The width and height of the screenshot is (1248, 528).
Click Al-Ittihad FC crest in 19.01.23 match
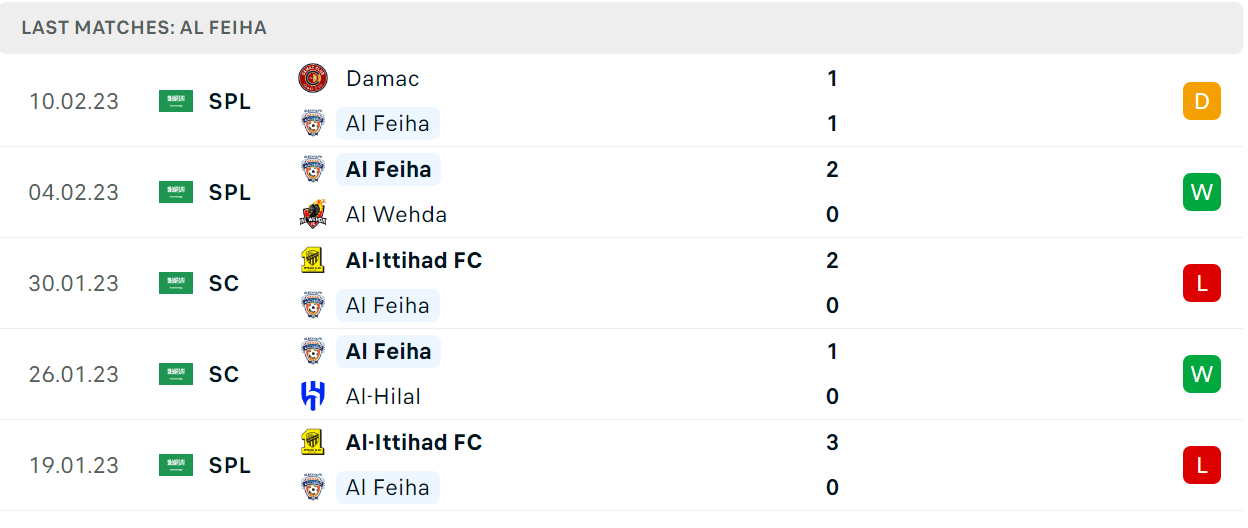pos(313,442)
